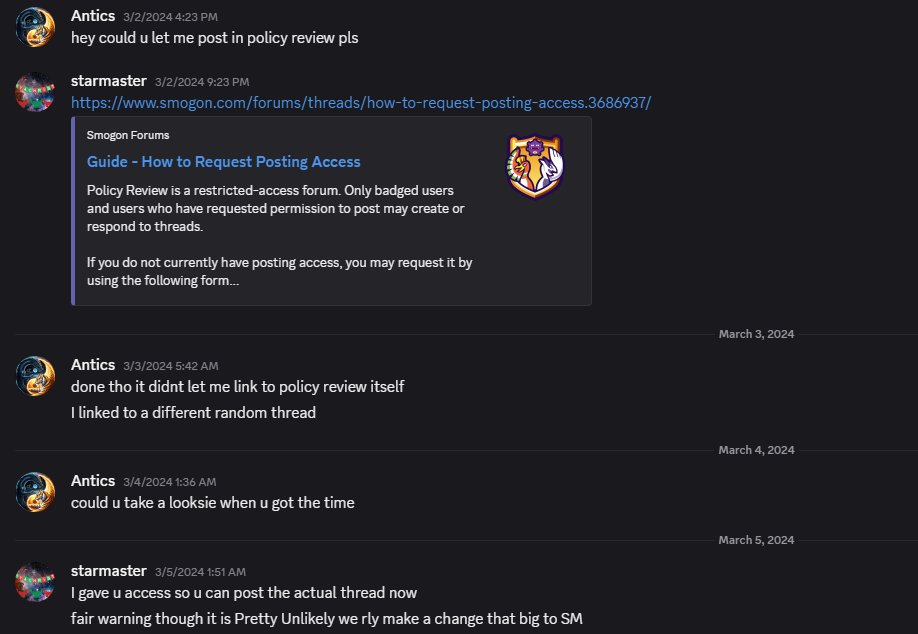Click the 'could u take a looksie' message
The image size is (918, 634).
[x=213, y=503]
